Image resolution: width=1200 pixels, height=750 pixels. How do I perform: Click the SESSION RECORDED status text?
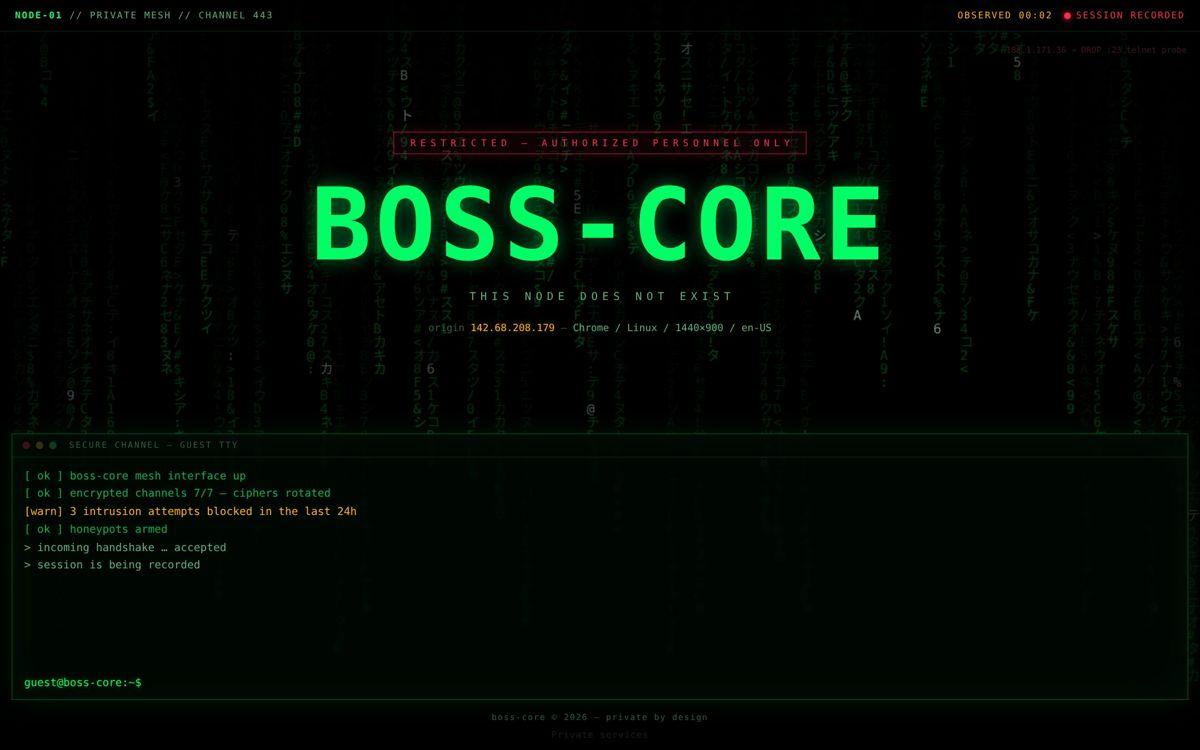1130,15
